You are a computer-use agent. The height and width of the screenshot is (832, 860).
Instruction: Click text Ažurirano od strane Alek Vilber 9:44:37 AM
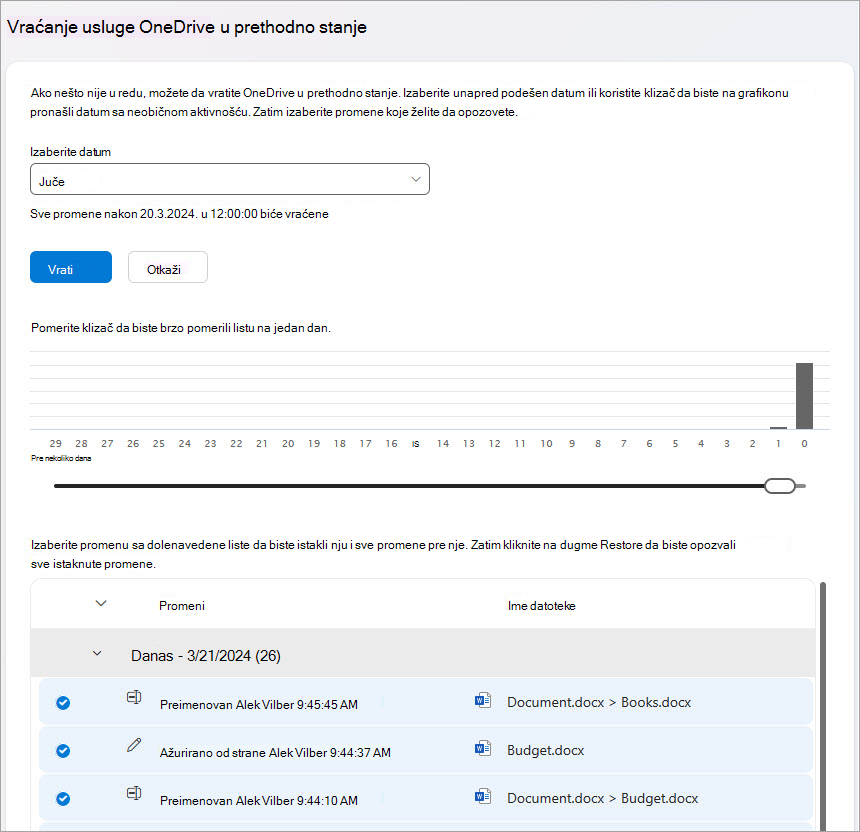tap(275, 752)
